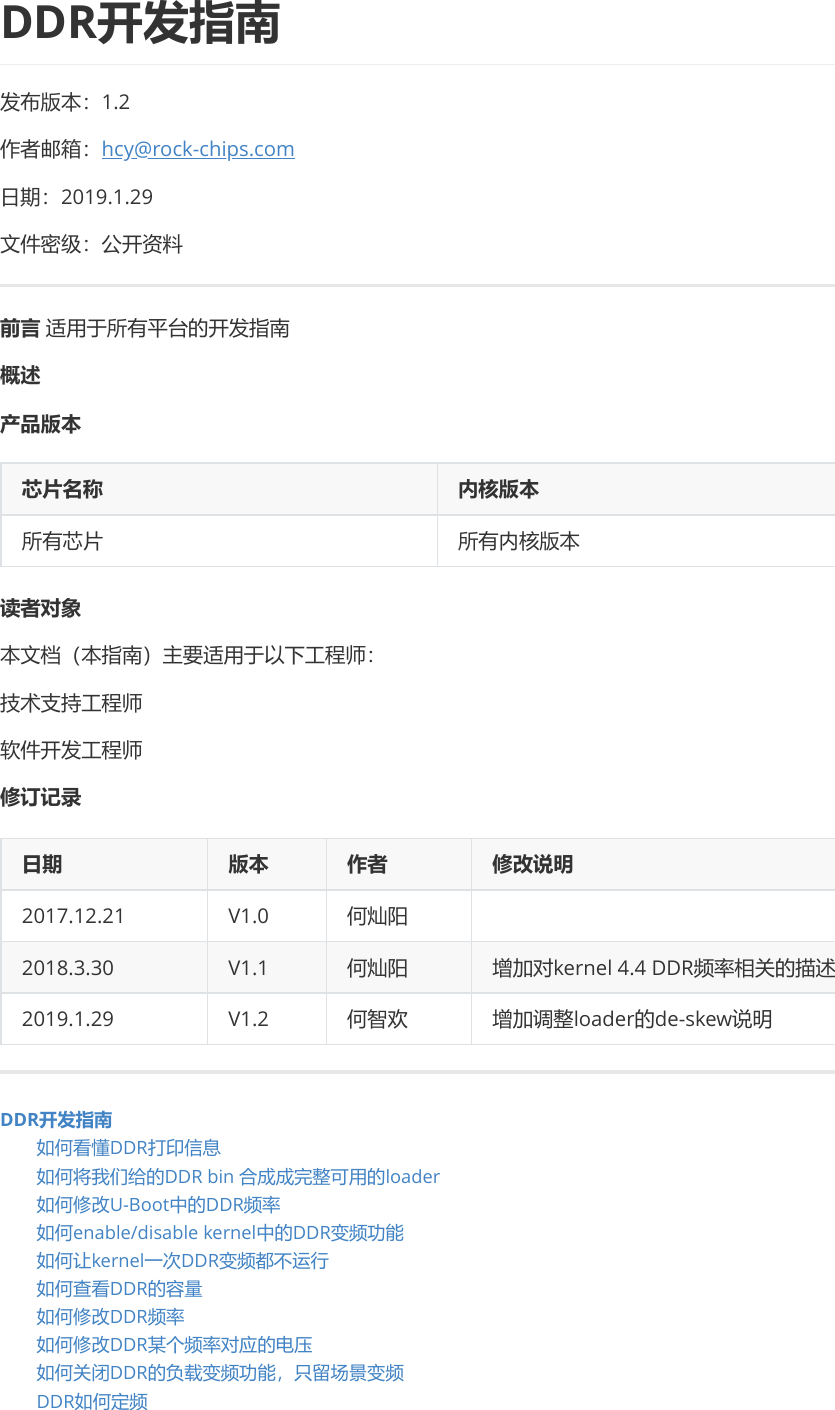Open the DDR开发指南 table of contents link

point(57,1119)
